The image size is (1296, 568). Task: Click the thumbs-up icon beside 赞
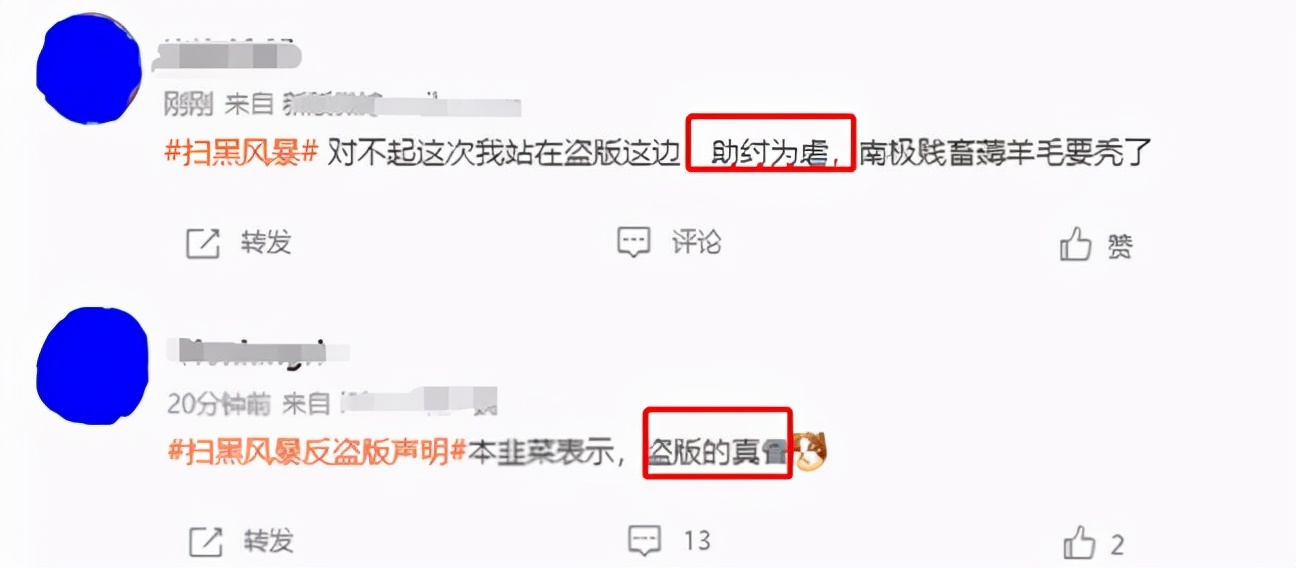1076,243
